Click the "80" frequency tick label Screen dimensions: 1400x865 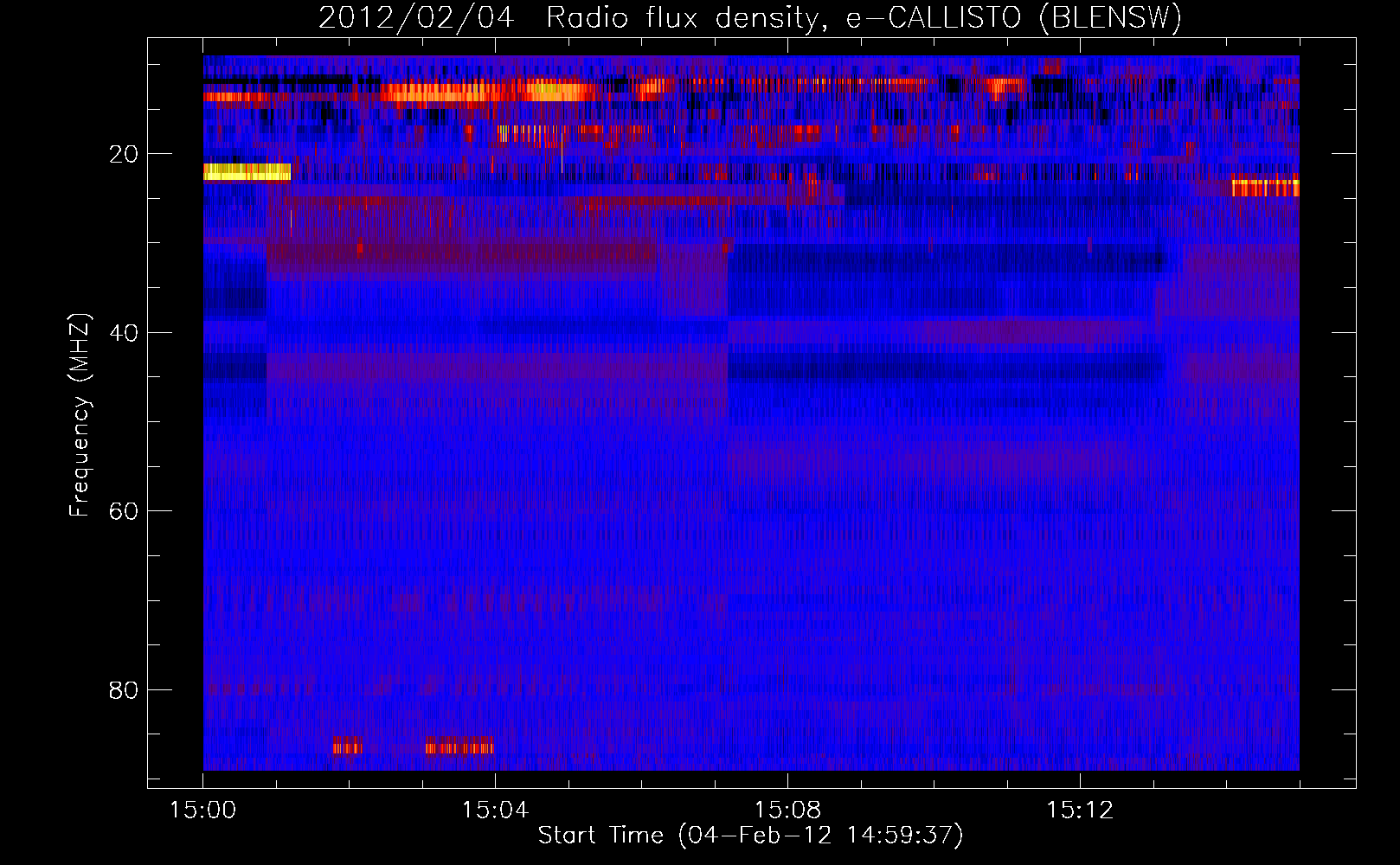point(124,690)
